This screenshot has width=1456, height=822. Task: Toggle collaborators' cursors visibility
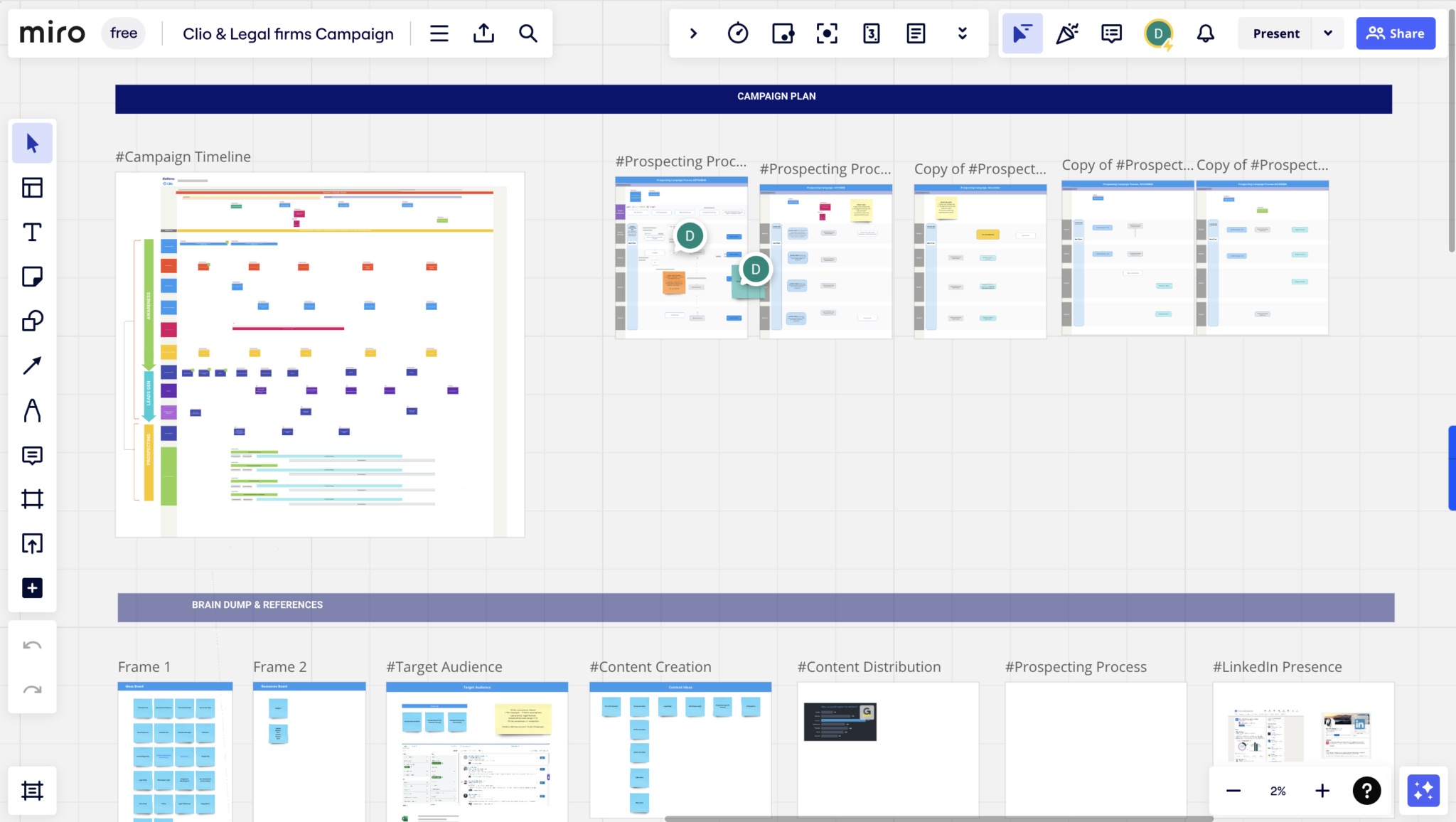(x=1022, y=33)
